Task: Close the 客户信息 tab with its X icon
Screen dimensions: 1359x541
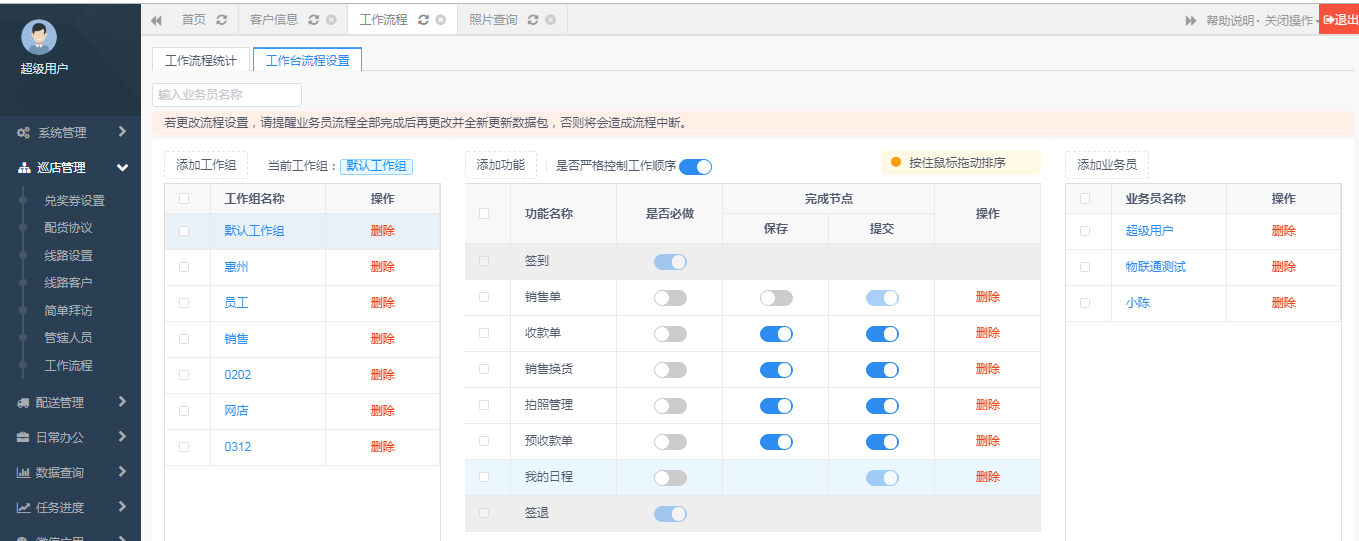Action: pos(331,20)
